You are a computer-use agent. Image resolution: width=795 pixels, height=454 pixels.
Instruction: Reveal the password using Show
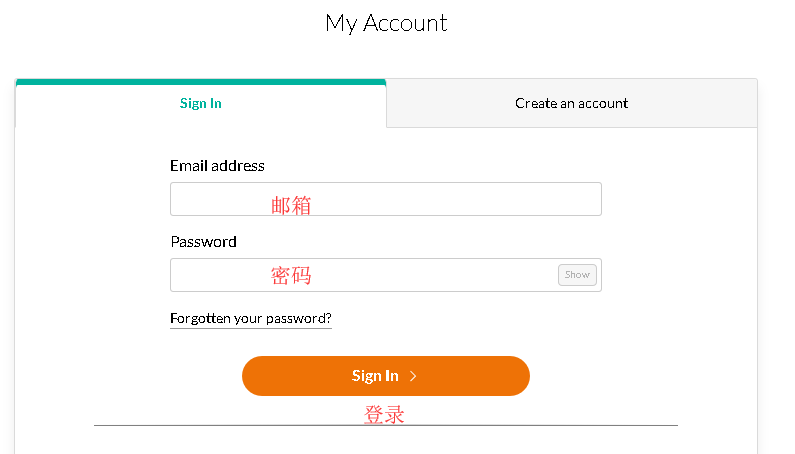pyautogui.click(x=577, y=275)
